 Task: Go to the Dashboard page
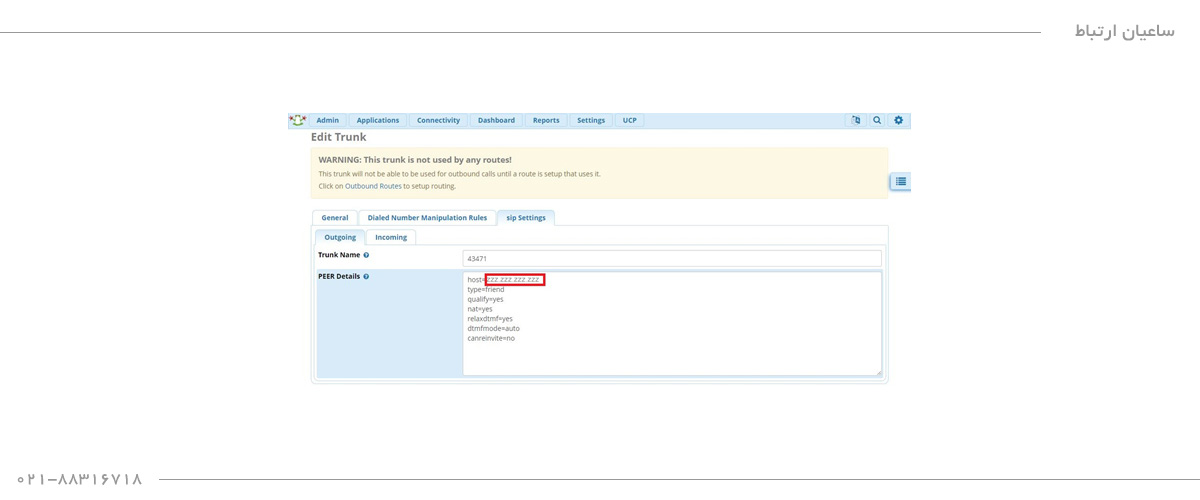point(496,120)
